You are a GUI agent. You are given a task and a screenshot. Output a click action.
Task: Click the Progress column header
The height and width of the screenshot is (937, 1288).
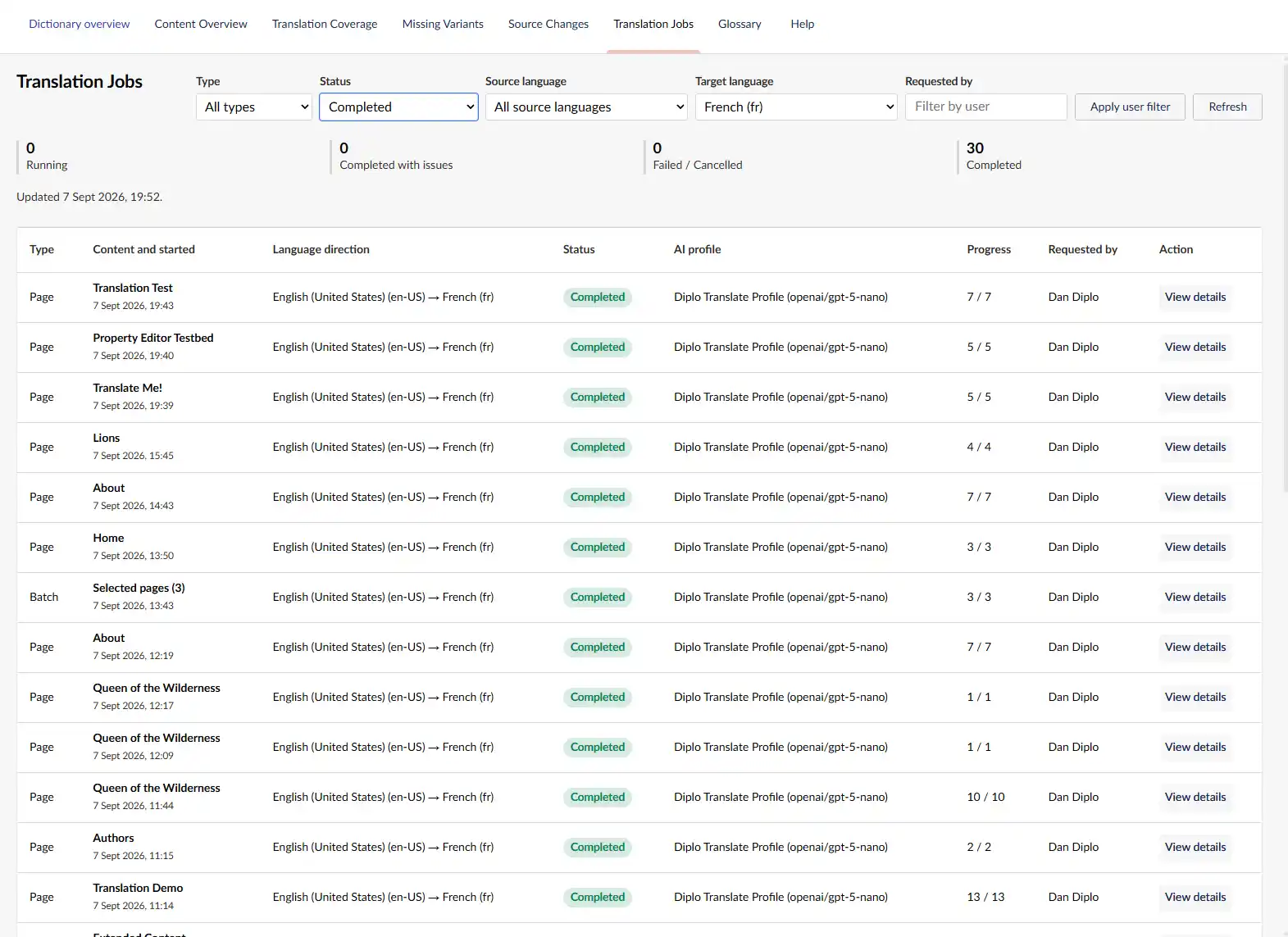[x=989, y=249]
